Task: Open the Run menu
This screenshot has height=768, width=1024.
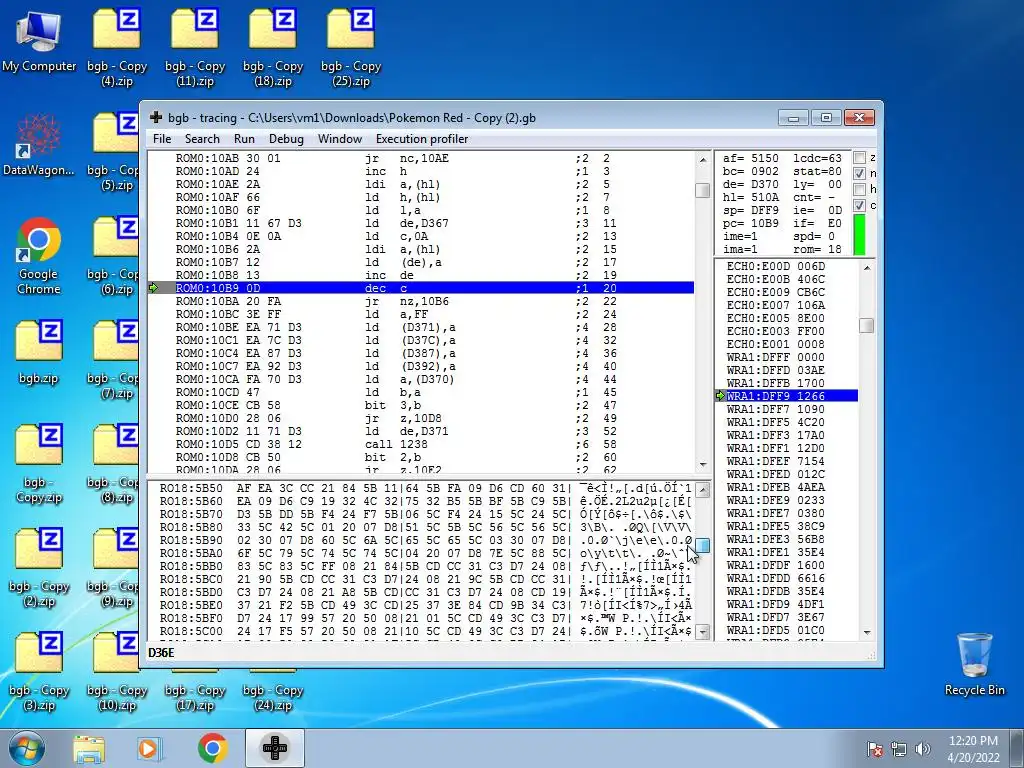Action: tap(244, 138)
